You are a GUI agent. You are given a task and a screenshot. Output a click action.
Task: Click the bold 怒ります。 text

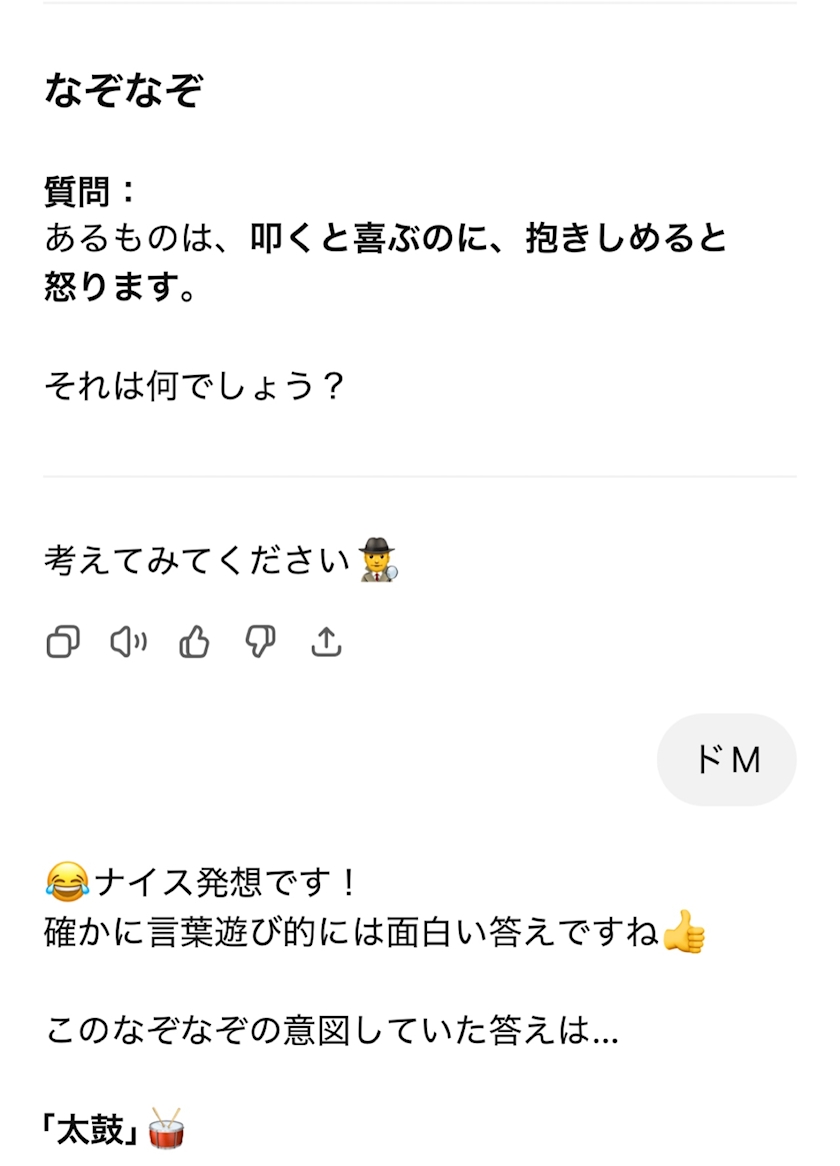click(x=120, y=287)
